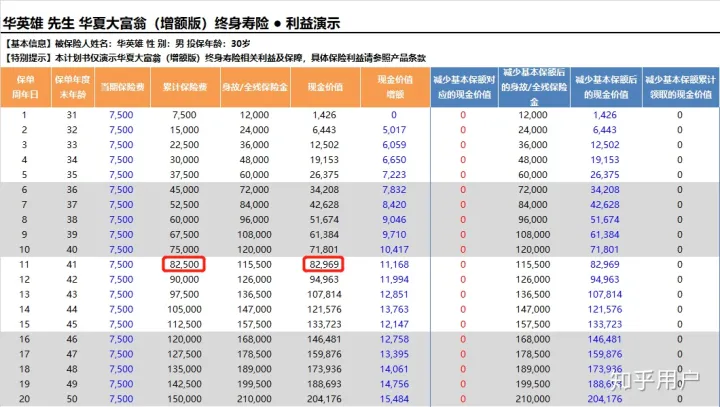
Task: Click the 减少基本保额累计领取的现金价值 blue header
Action: pyautogui.click(x=681, y=87)
